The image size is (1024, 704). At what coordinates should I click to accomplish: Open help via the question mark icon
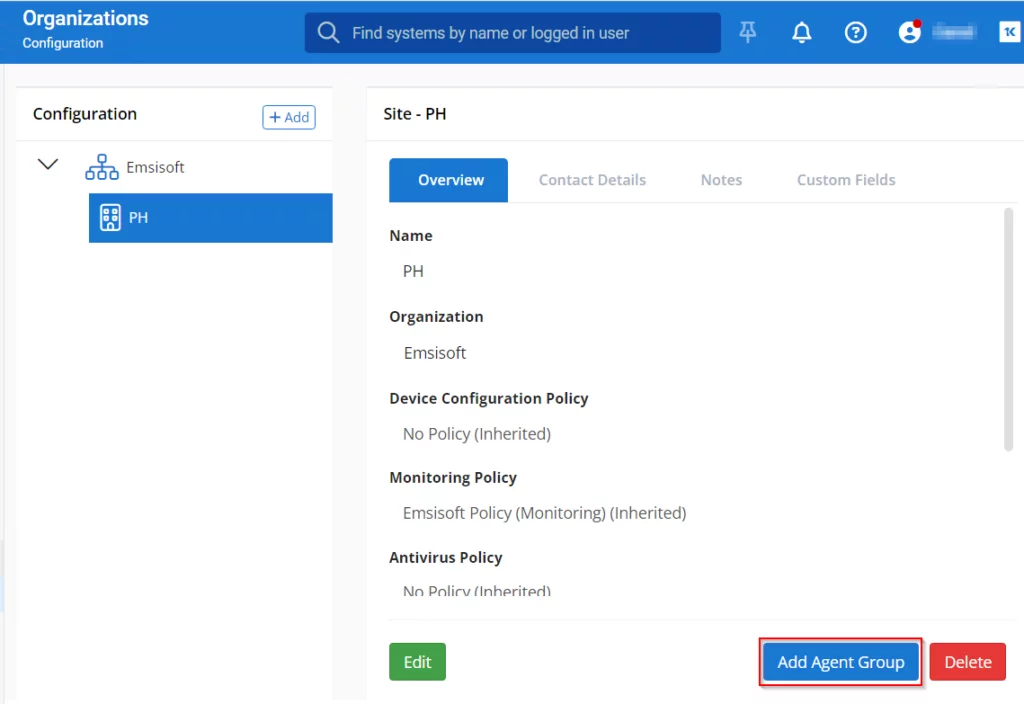[x=855, y=33]
